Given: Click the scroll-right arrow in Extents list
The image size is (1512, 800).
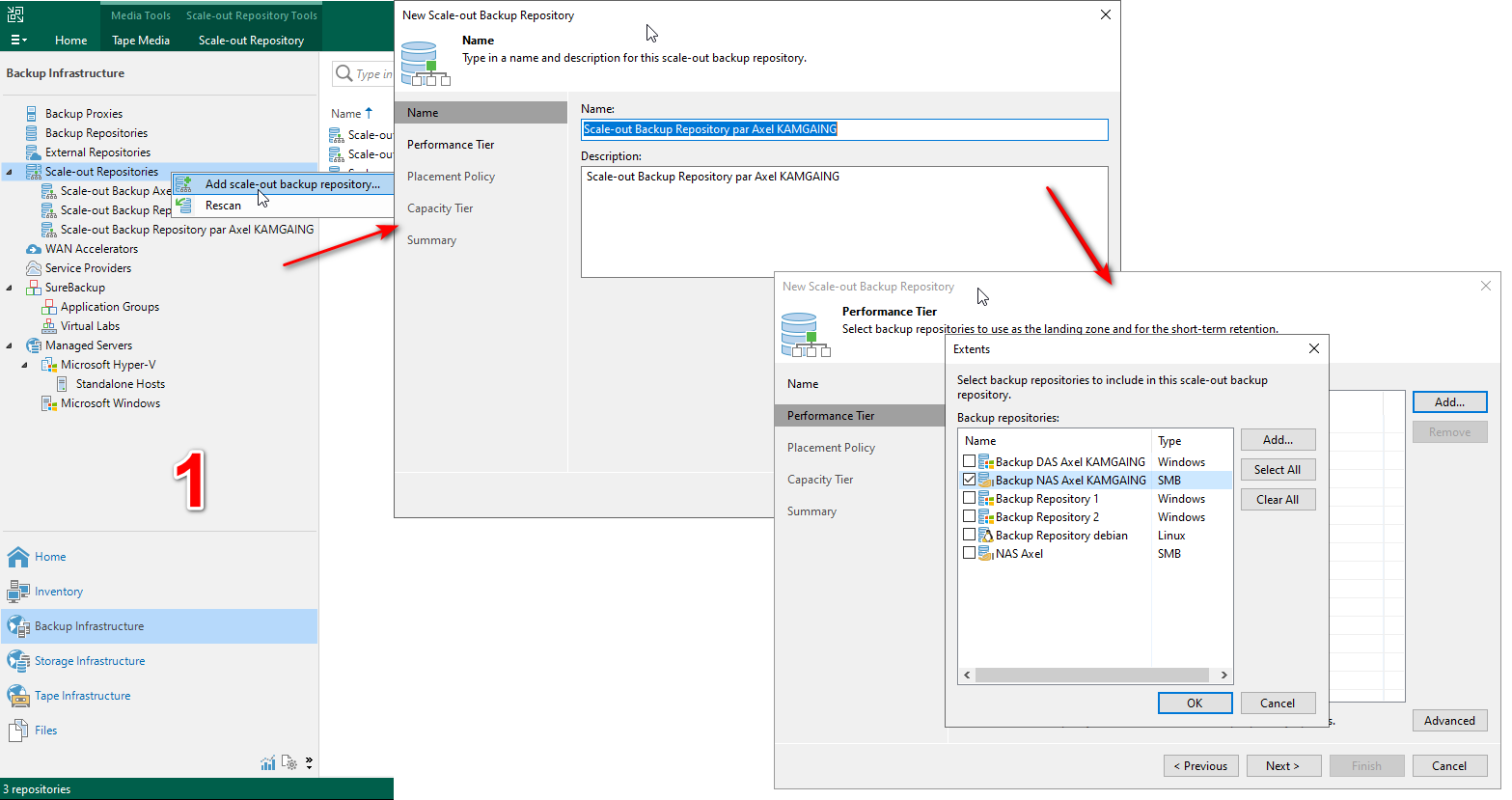Looking at the screenshot, I should point(1223,676).
